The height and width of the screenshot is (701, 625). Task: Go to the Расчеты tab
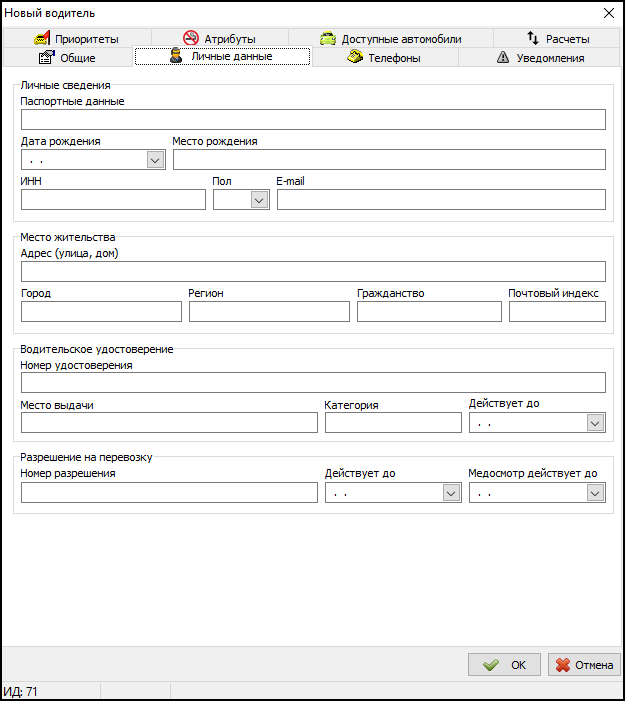pyautogui.click(x=557, y=39)
